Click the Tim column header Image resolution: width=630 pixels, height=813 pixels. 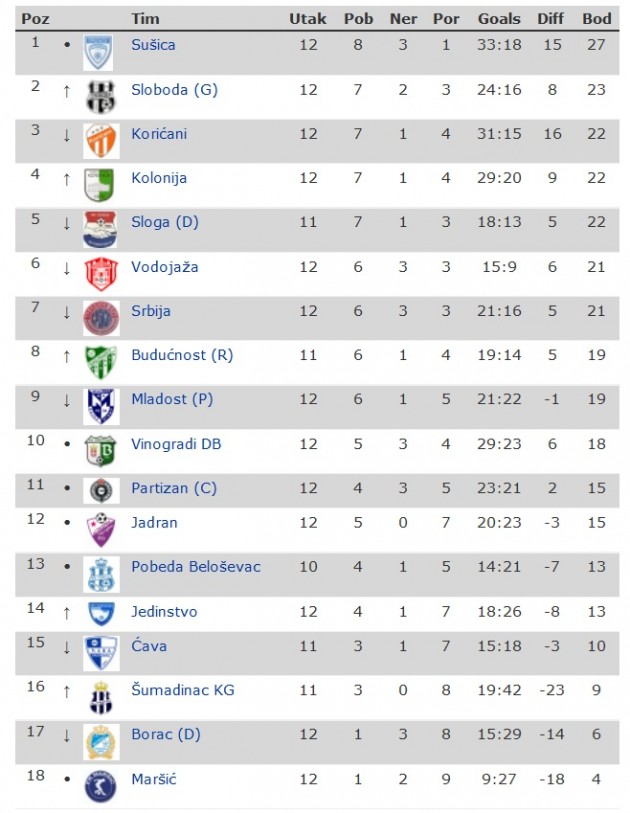(x=145, y=19)
